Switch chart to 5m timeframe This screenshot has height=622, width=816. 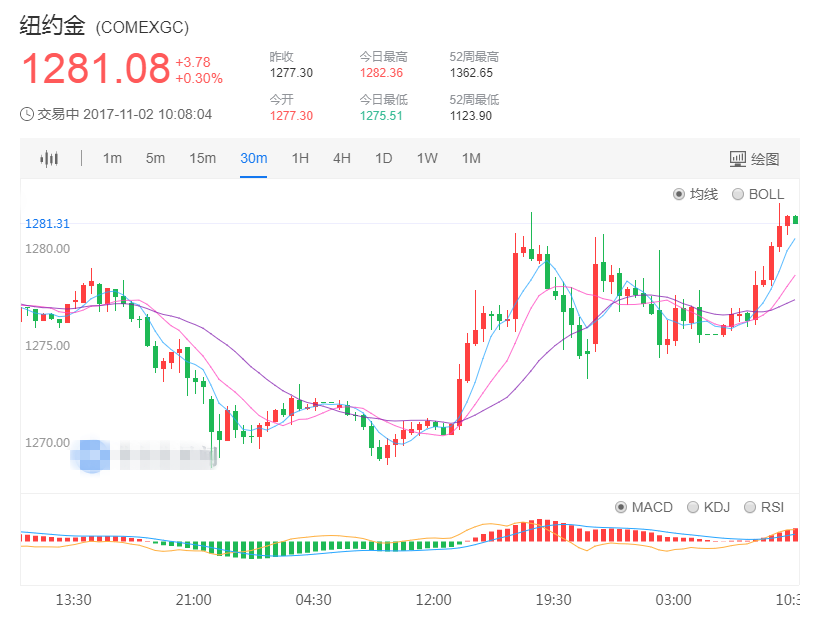tap(155, 158)
